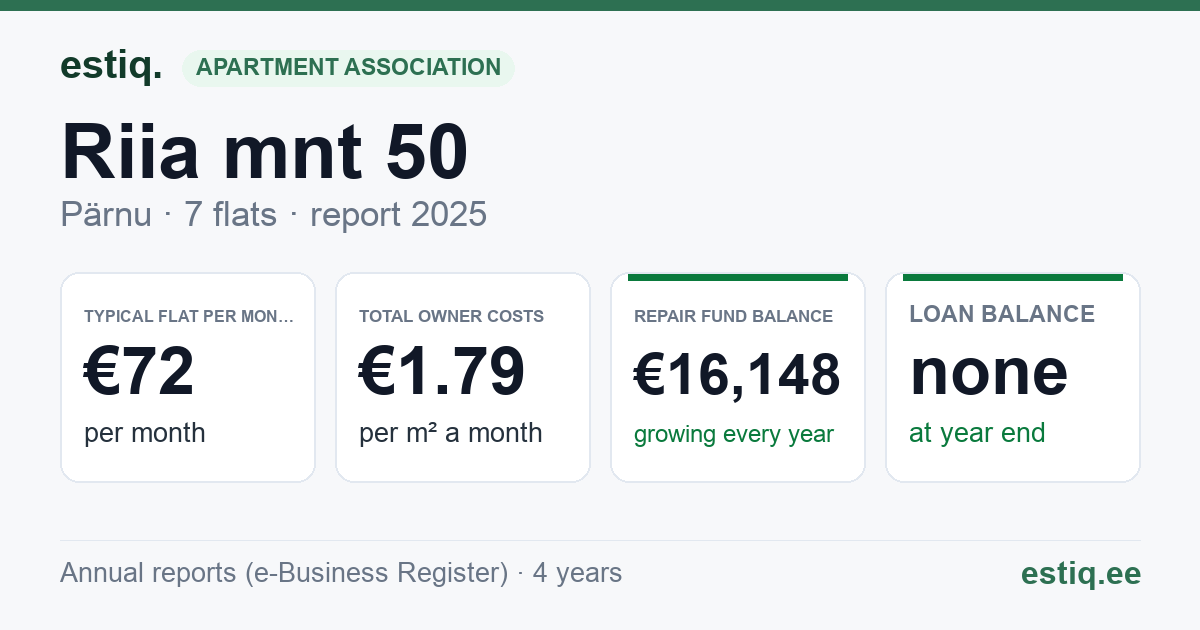
Task: Select the APARTMENT ASSOCIATION badge
Action: tap(348, 68)
